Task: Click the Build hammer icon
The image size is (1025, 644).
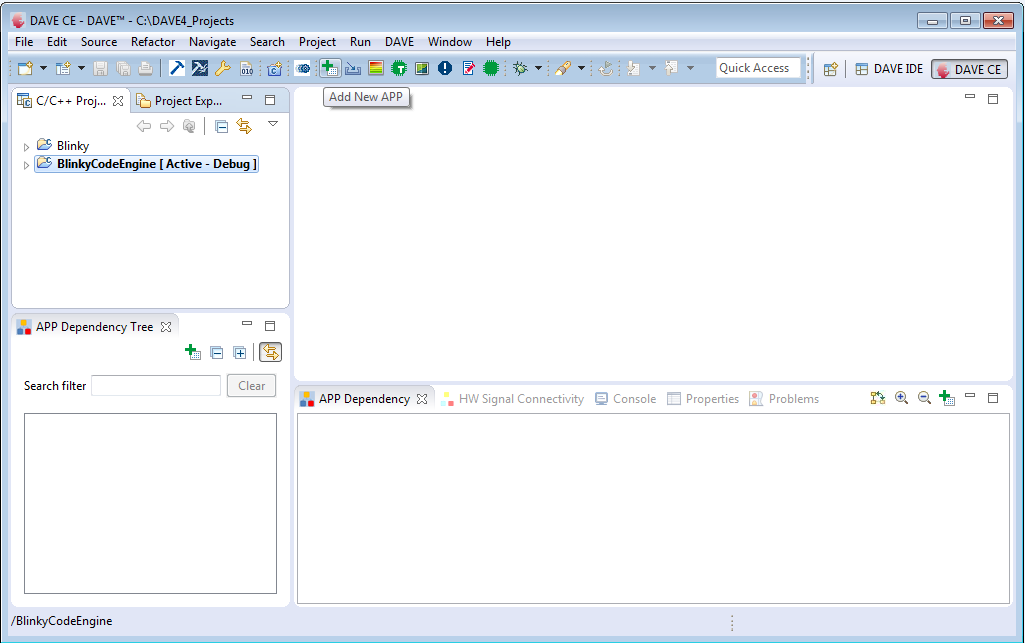Action: point(176,68)
